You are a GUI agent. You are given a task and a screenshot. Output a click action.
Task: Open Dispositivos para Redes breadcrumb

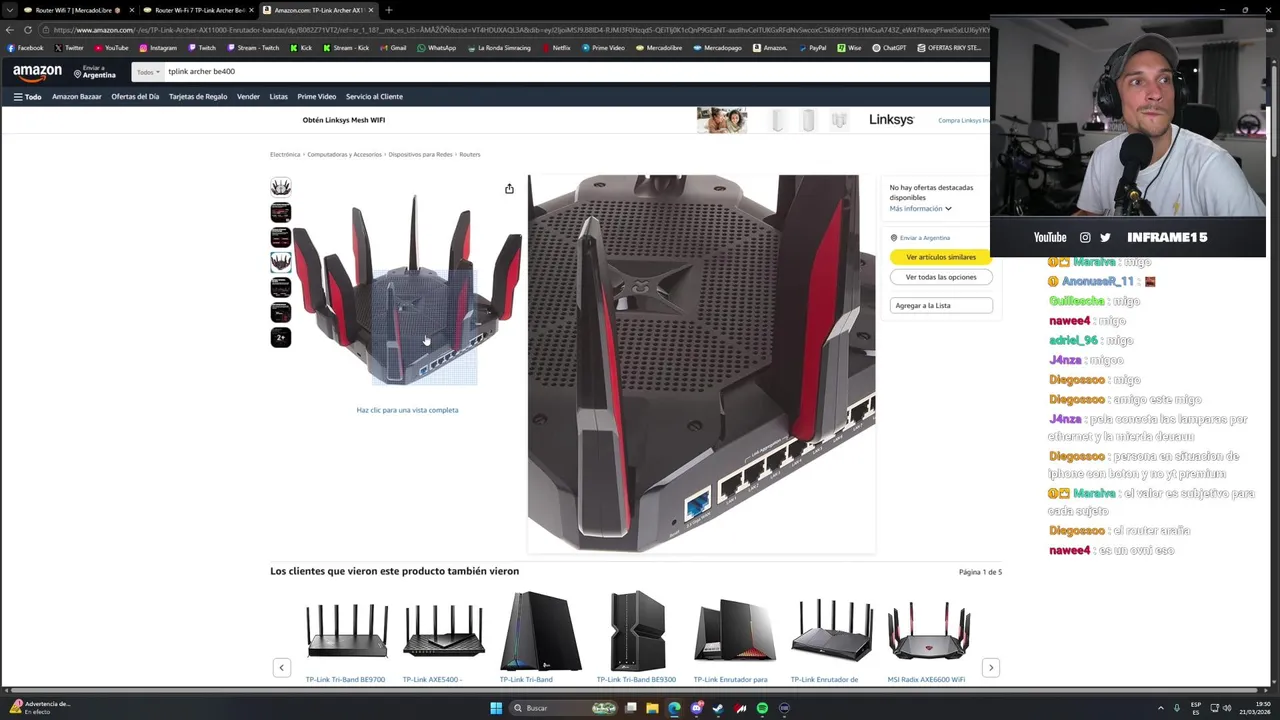(420, 155)
